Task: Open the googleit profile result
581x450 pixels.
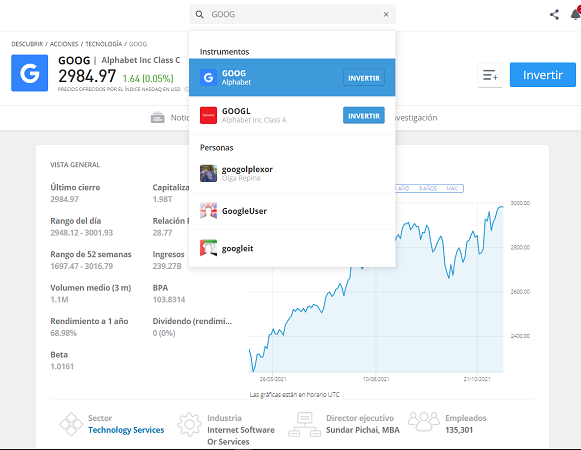Action: [x=292, y=248]
